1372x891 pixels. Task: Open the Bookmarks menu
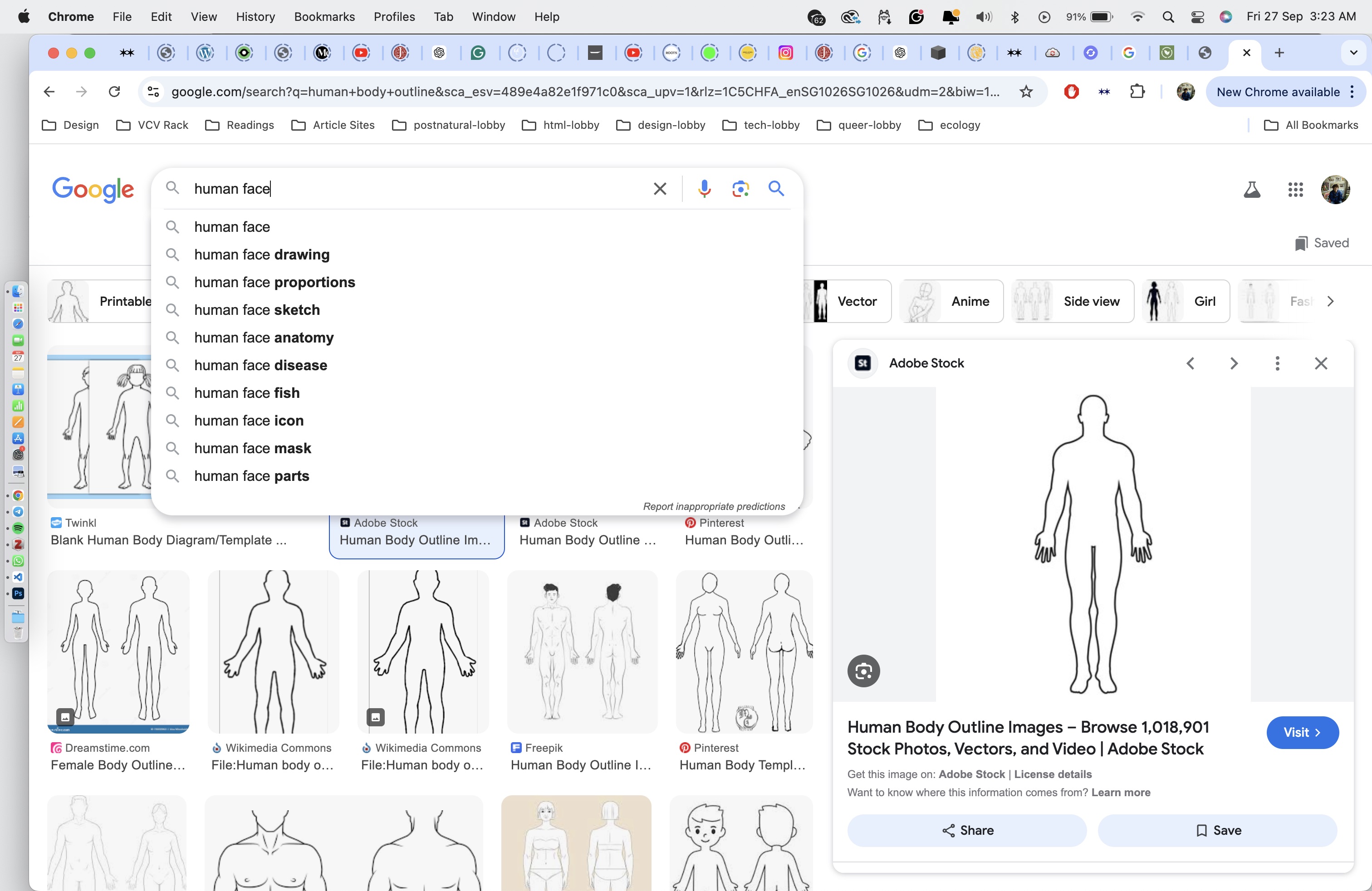[x=324, y=17]
